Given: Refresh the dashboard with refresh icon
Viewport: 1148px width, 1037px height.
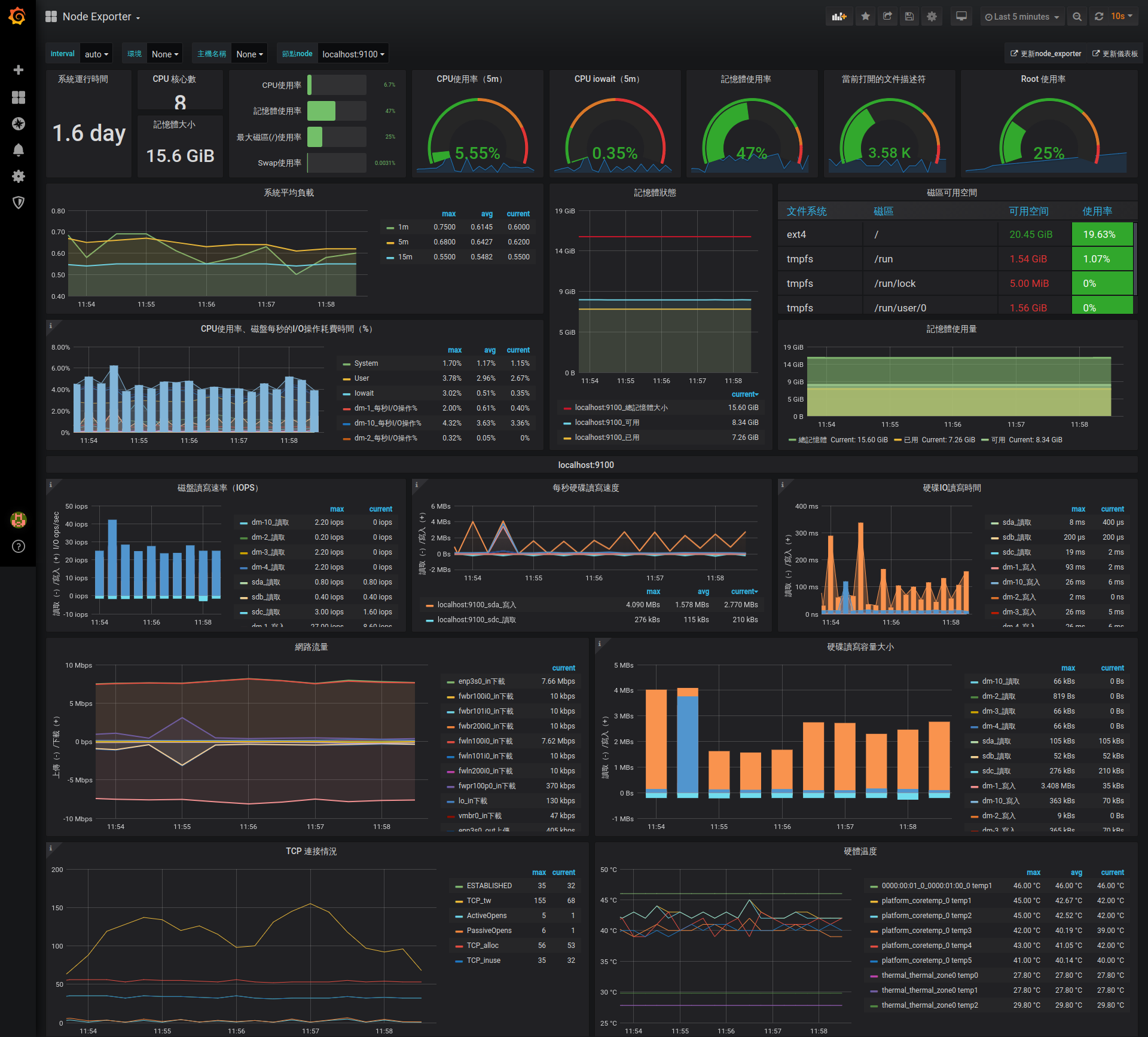Looking at the screenshot, I should [x=1099, y=16].
